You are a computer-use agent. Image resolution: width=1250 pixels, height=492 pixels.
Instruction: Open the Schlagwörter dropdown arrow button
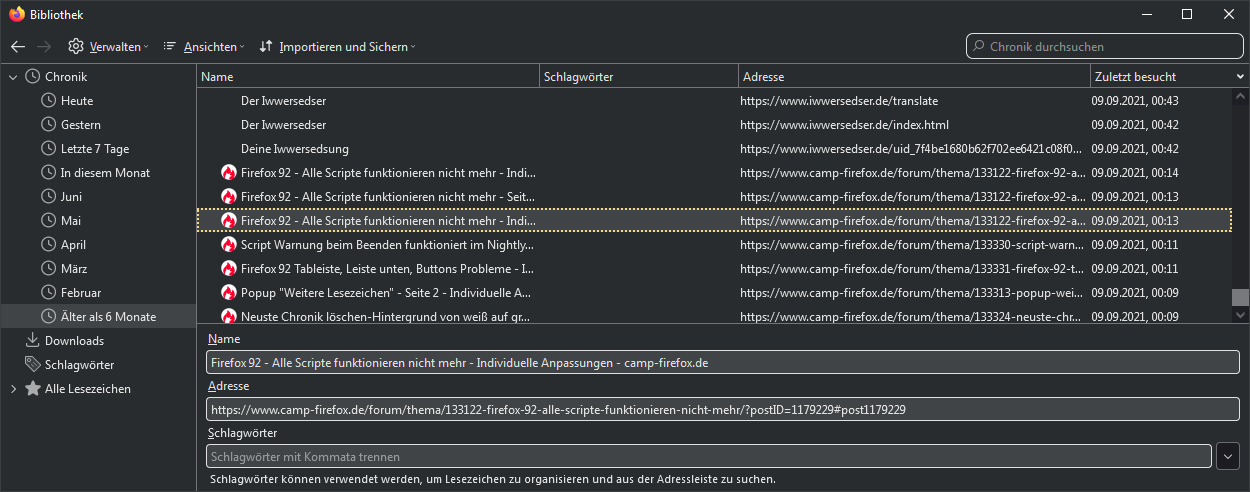1228,457
